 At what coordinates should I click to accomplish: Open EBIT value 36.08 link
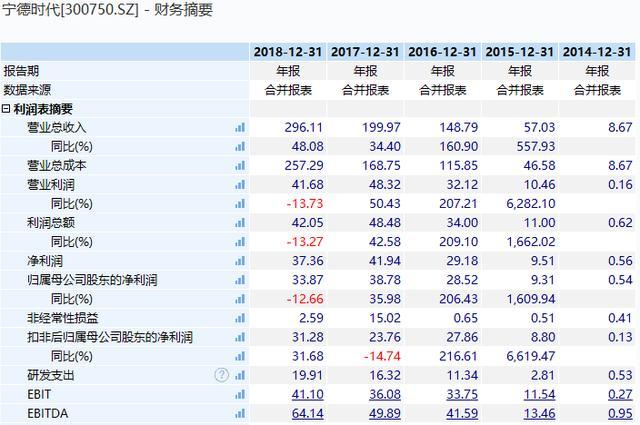click(x=385, y=394)
